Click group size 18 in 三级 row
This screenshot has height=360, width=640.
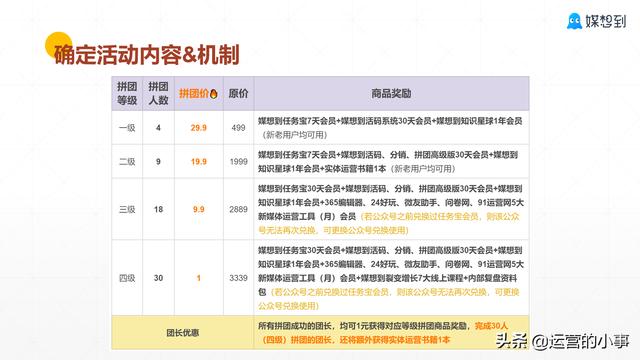[158, 209]
